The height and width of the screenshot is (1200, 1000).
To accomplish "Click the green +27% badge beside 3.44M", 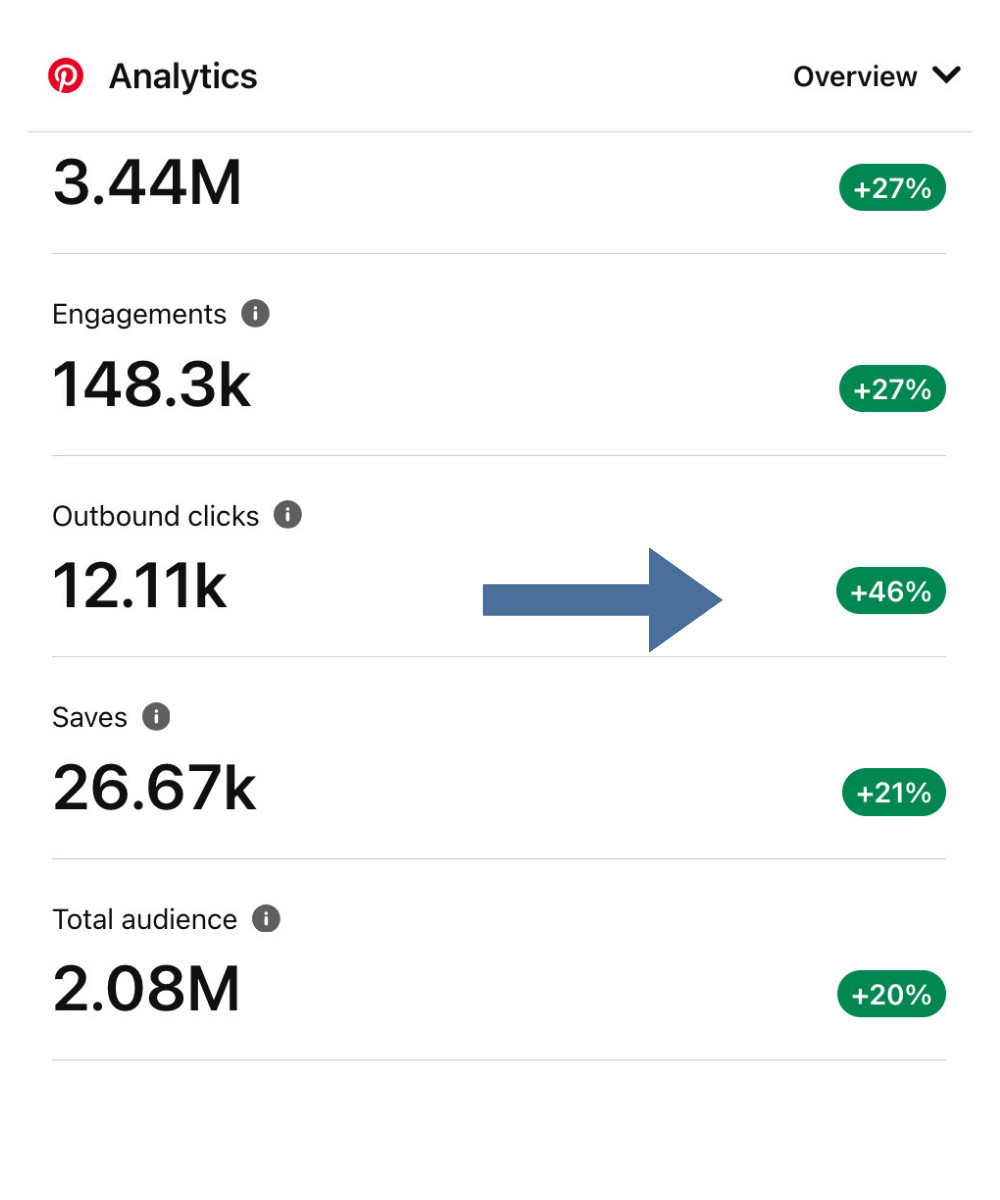I will point(891,187).
